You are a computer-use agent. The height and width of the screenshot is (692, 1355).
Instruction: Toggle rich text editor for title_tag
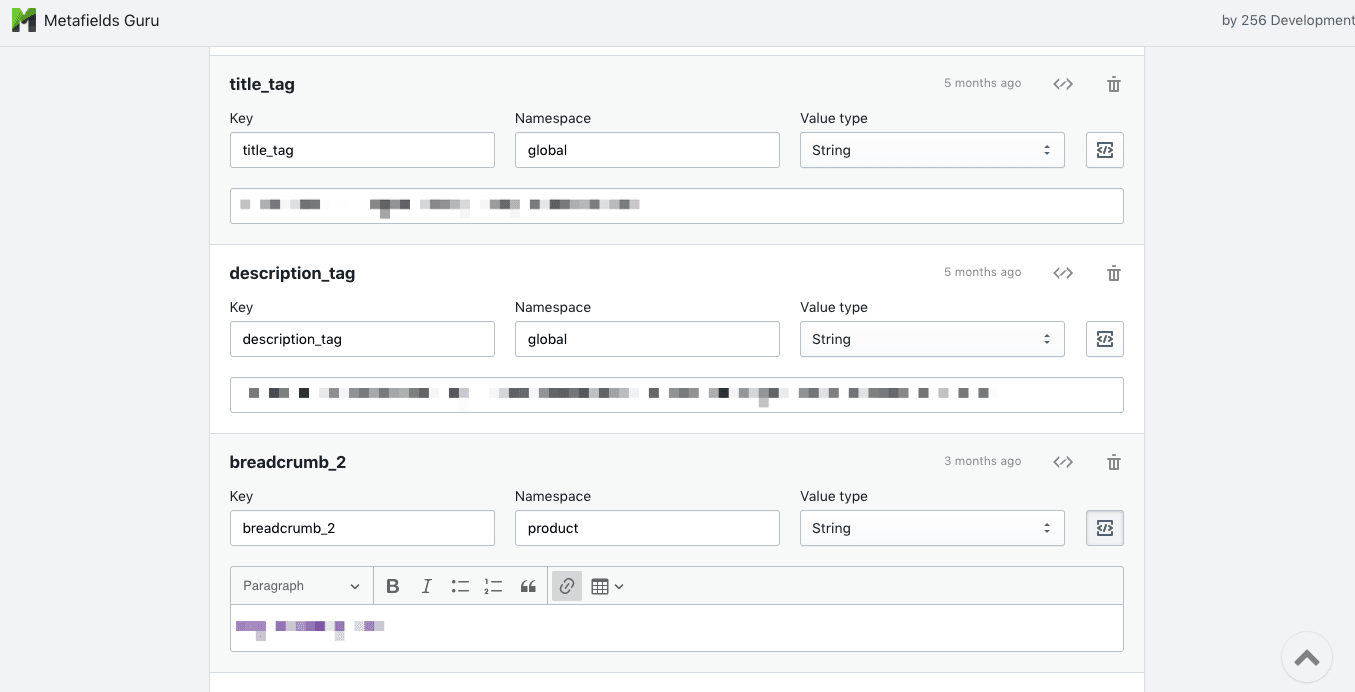[x=1105, y=150]
